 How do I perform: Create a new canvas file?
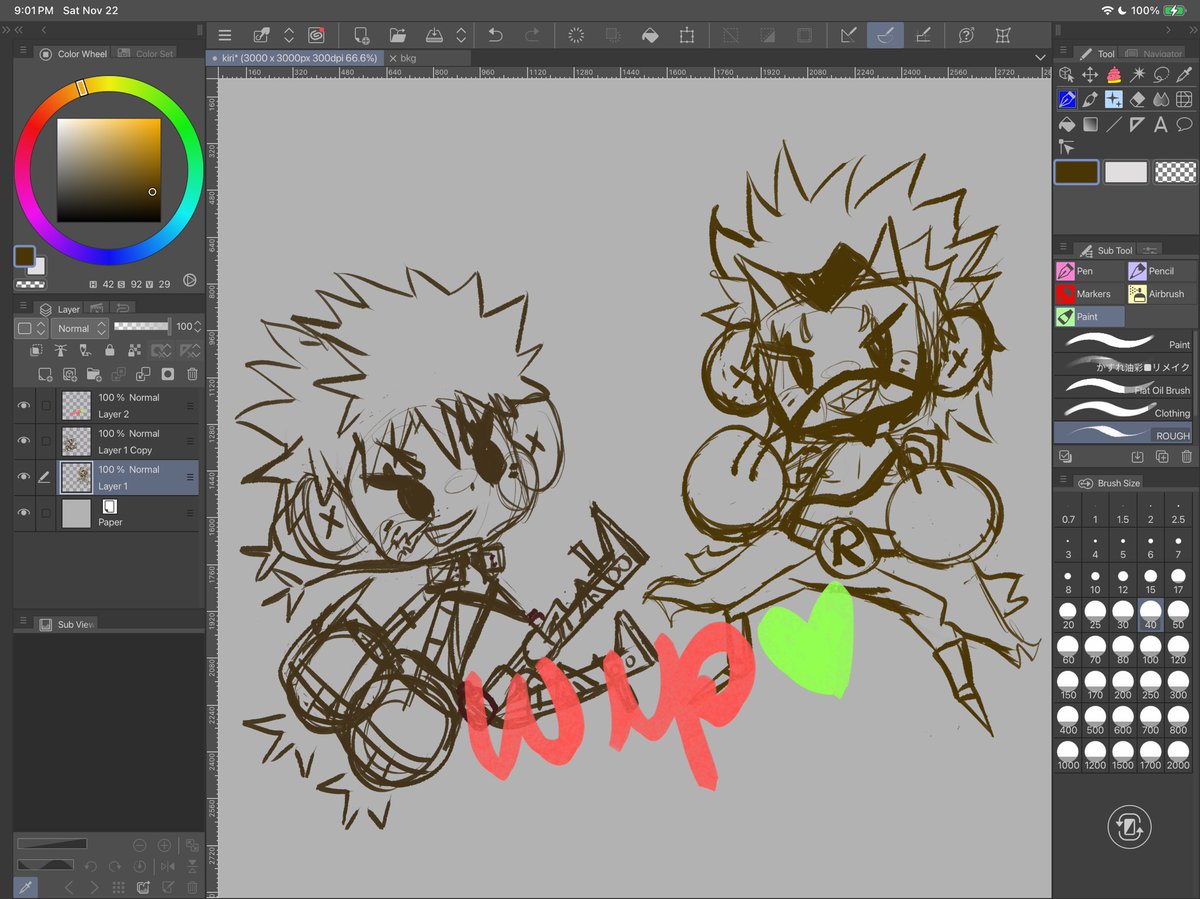click(361, 35)
